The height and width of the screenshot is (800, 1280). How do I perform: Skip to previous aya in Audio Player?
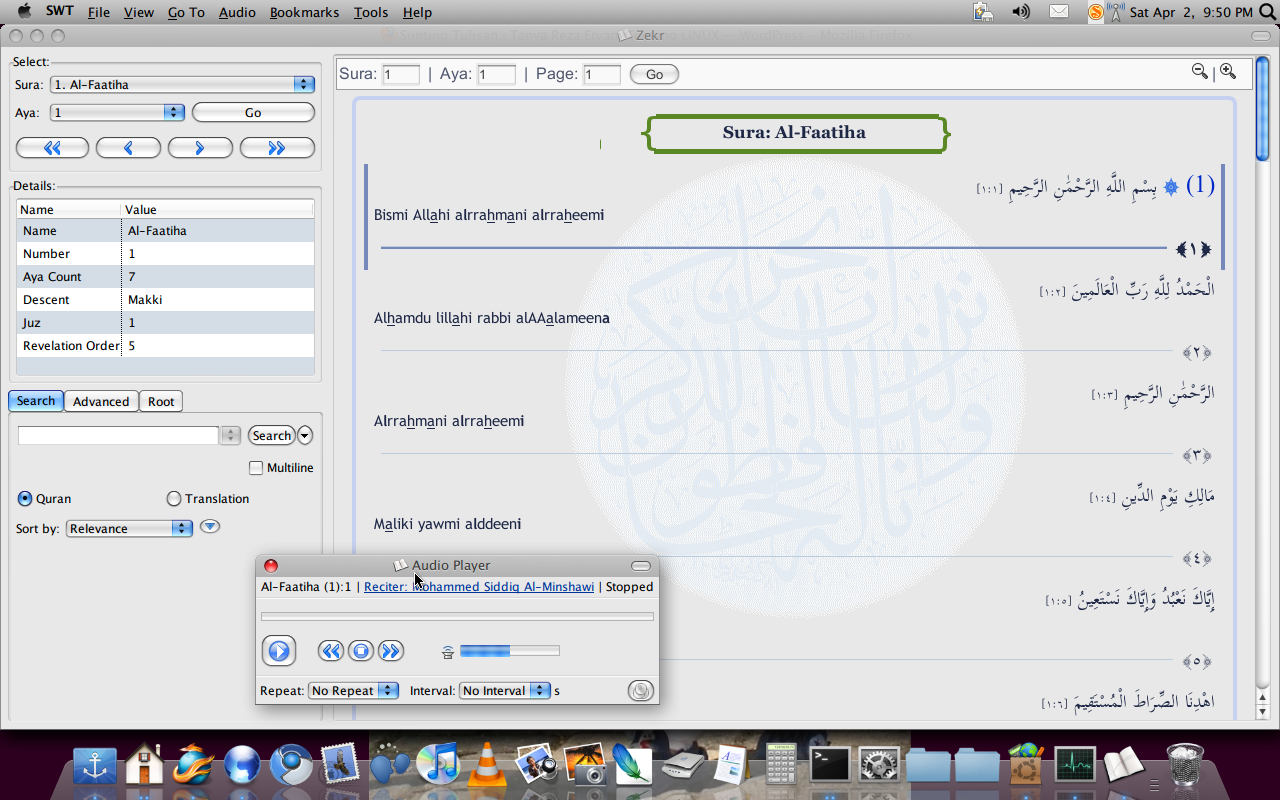331,651
